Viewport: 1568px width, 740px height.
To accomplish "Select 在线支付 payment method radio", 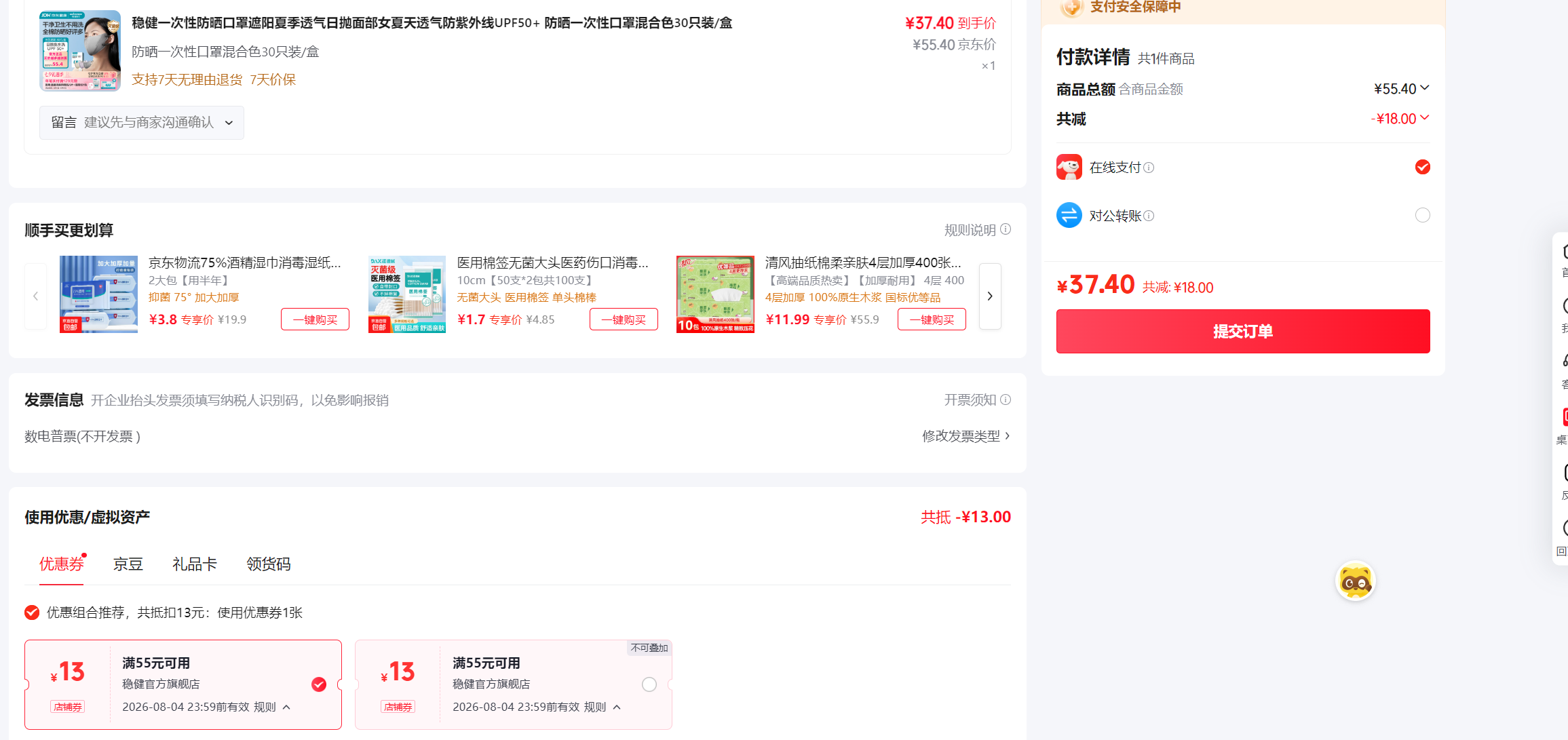I will click(x=1423, y=167).
